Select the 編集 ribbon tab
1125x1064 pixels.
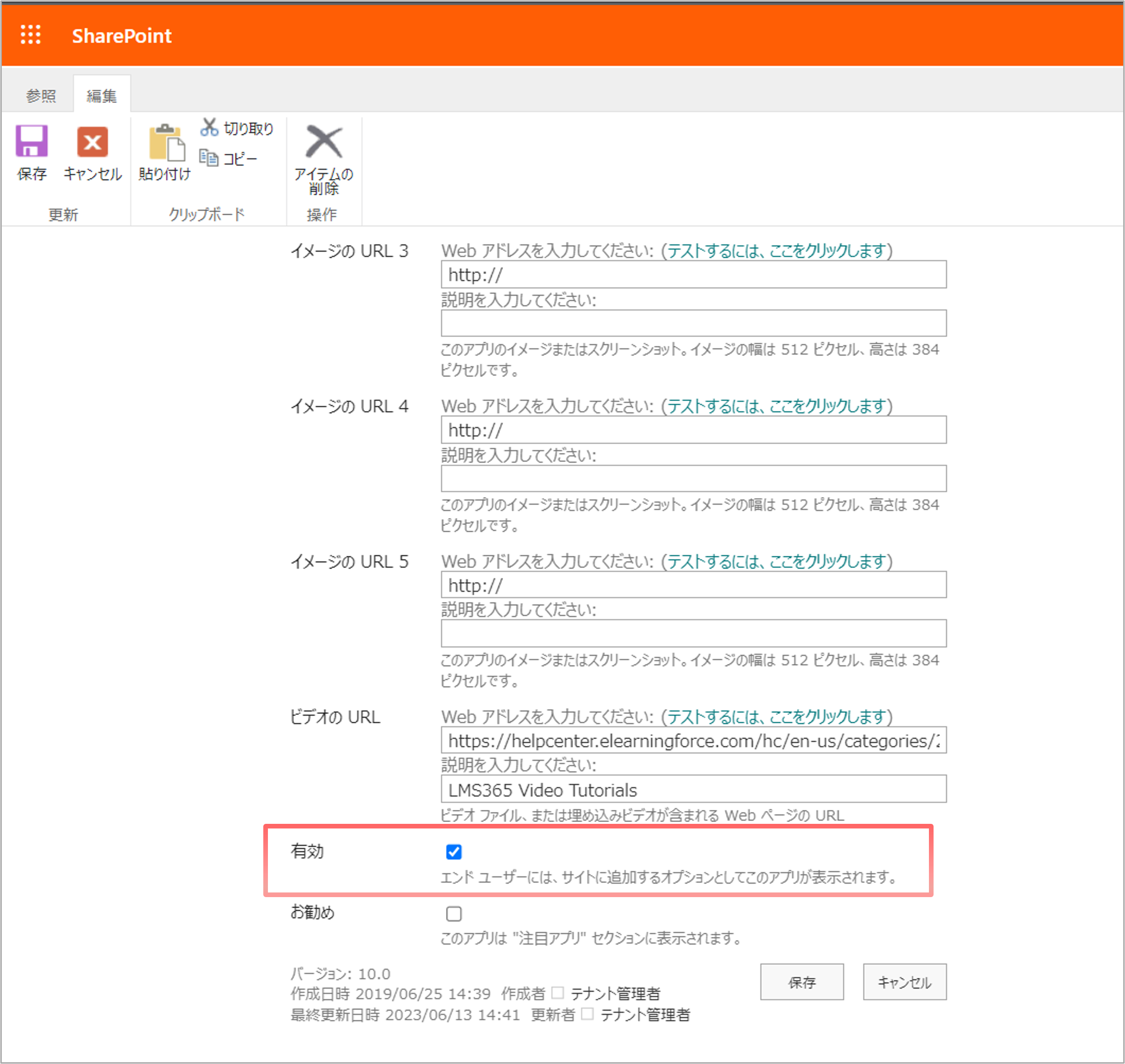[x=101, y=95]
